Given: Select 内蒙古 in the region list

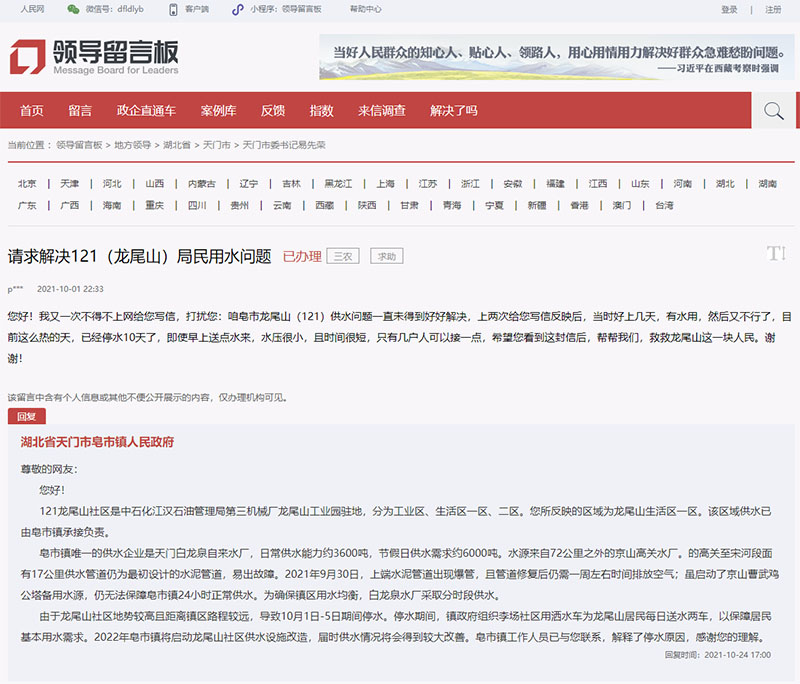Looking at the screenshot, I should point(201,184).
